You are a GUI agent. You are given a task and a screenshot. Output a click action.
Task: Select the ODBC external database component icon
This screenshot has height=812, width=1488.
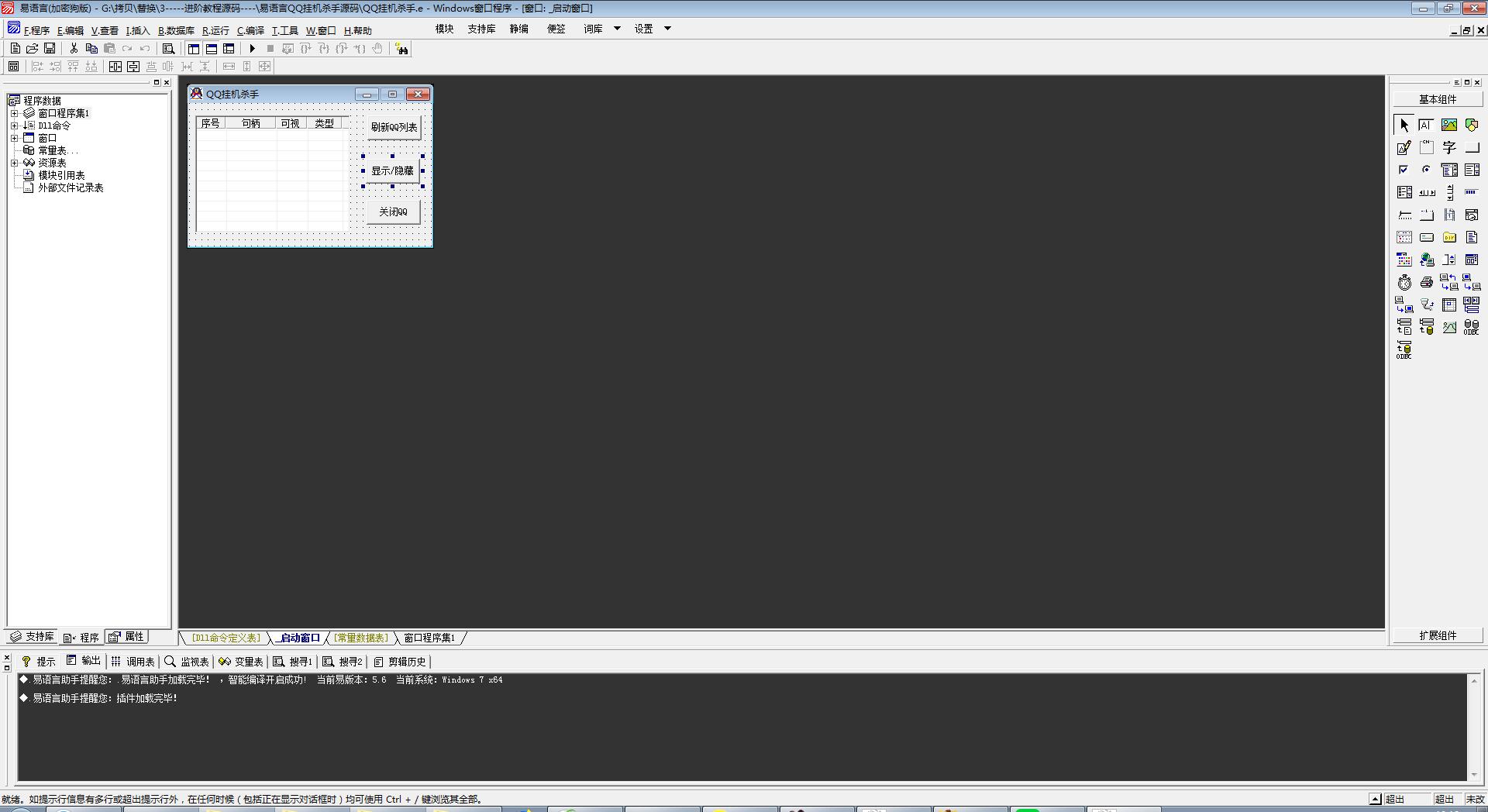point(1471,327)
